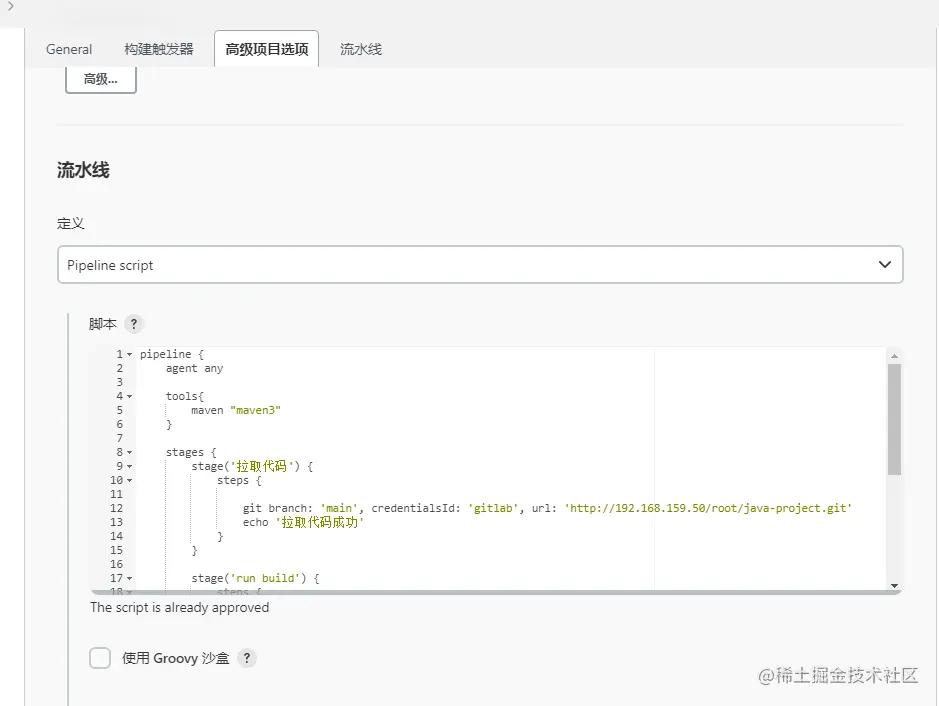Expand the breadcrumb arrow at top left

coord(10,7)
